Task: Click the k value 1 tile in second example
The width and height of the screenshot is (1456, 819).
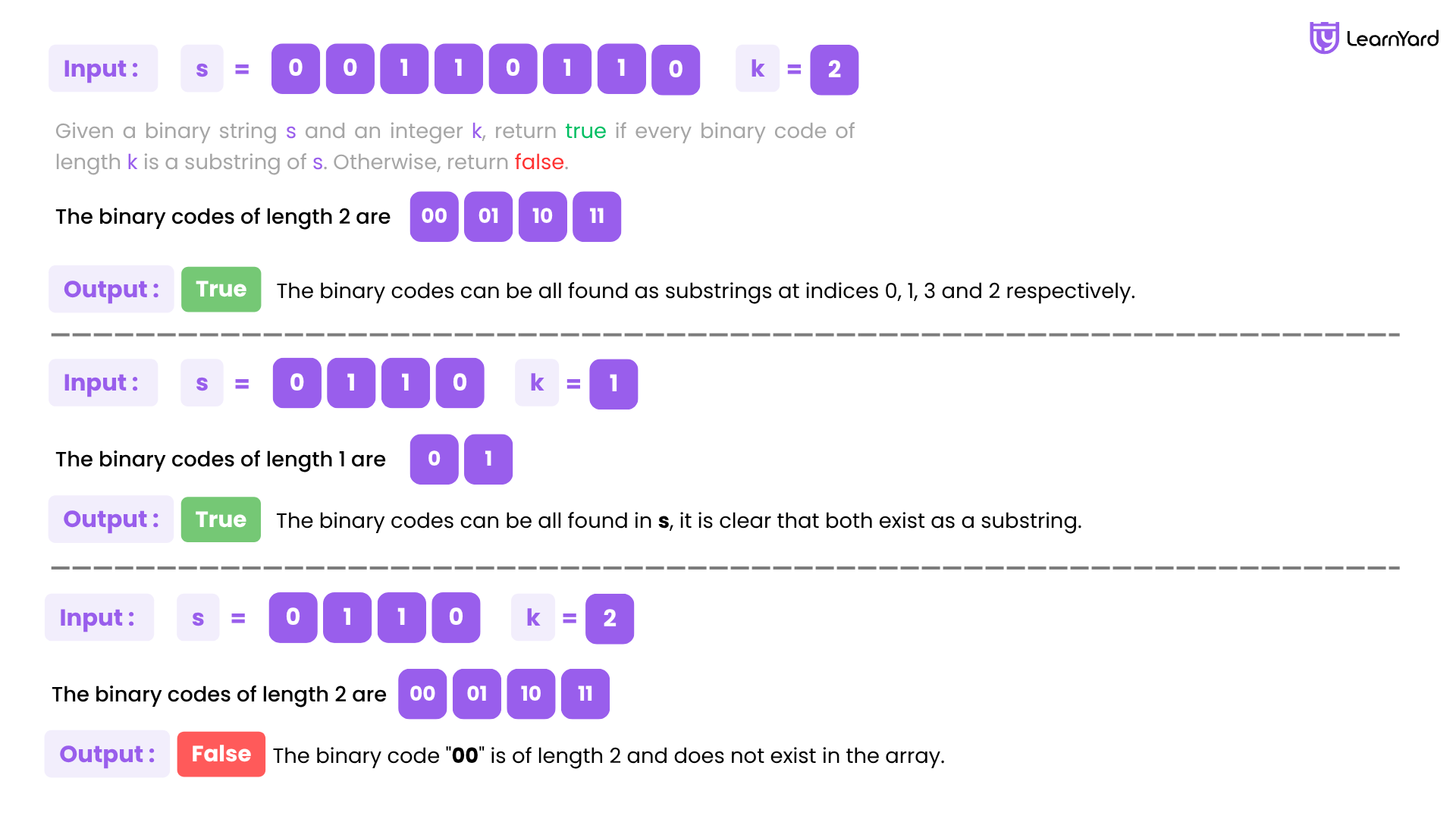Action: tap(613, 384)
